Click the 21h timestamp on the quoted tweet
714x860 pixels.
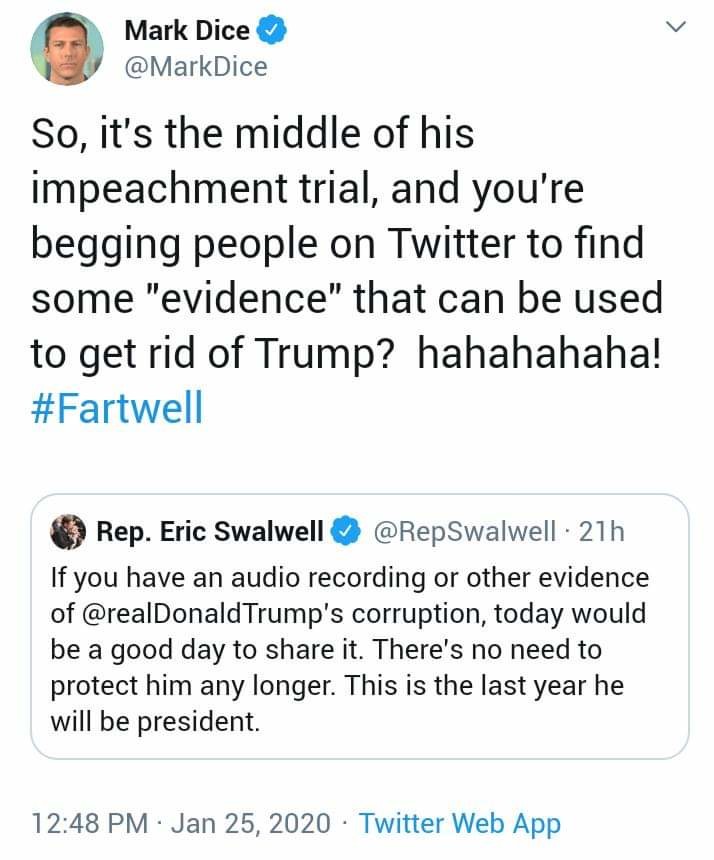point(601,531)
